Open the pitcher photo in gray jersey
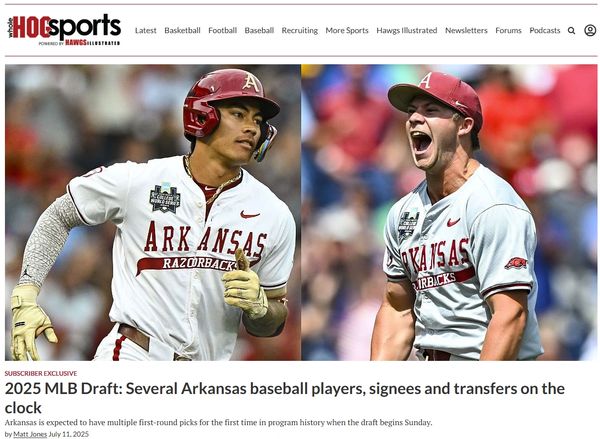 click(449, 212)
